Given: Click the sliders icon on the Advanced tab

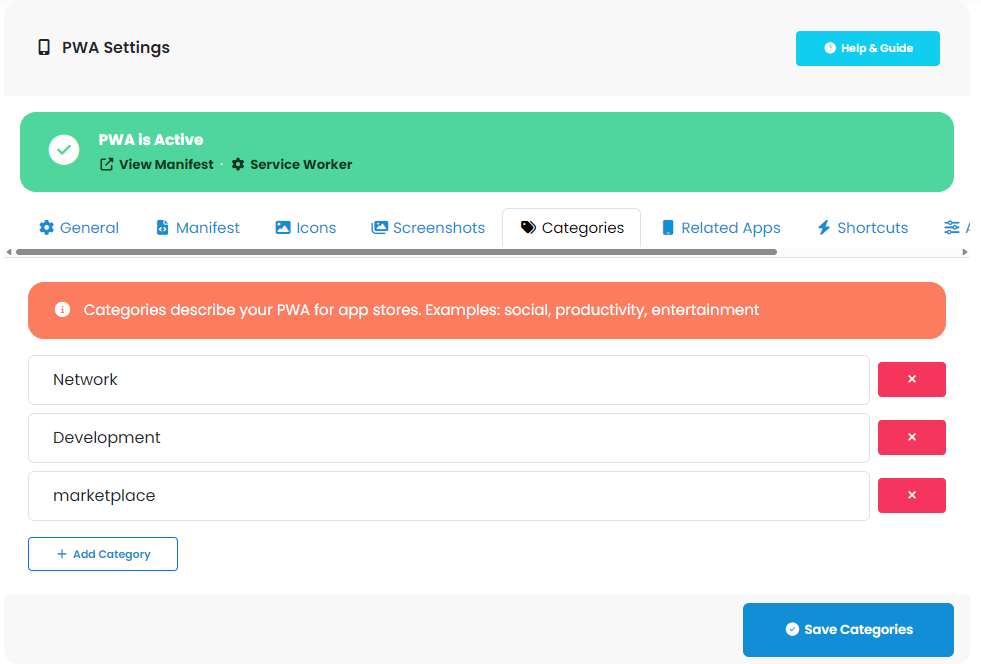Looking at the screenshot, I should (x=950, y=227).
